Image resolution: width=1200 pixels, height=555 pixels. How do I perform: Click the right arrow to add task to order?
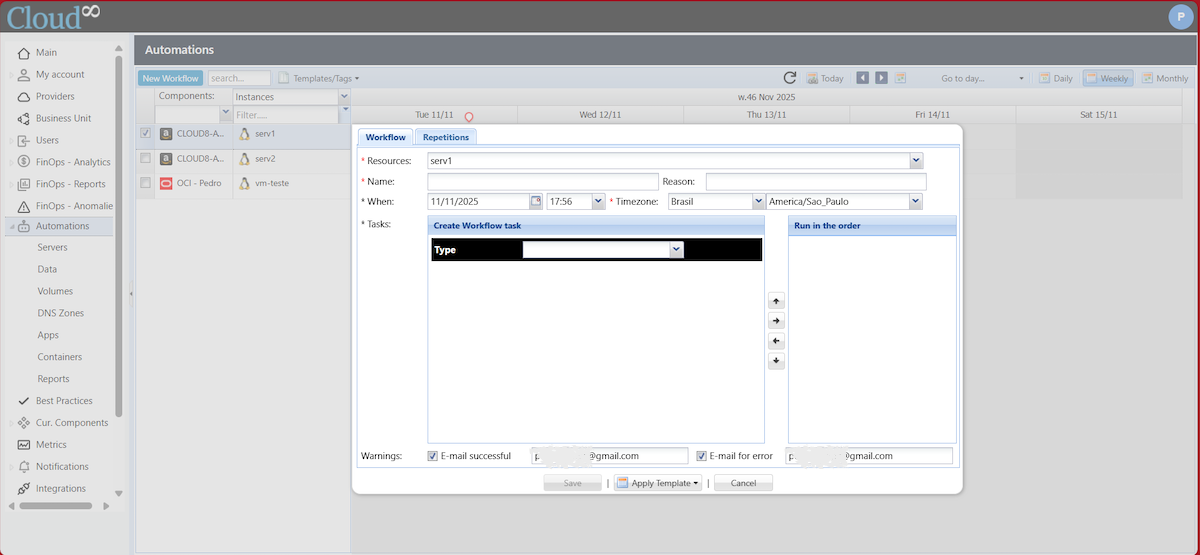[x=776, y=321]
